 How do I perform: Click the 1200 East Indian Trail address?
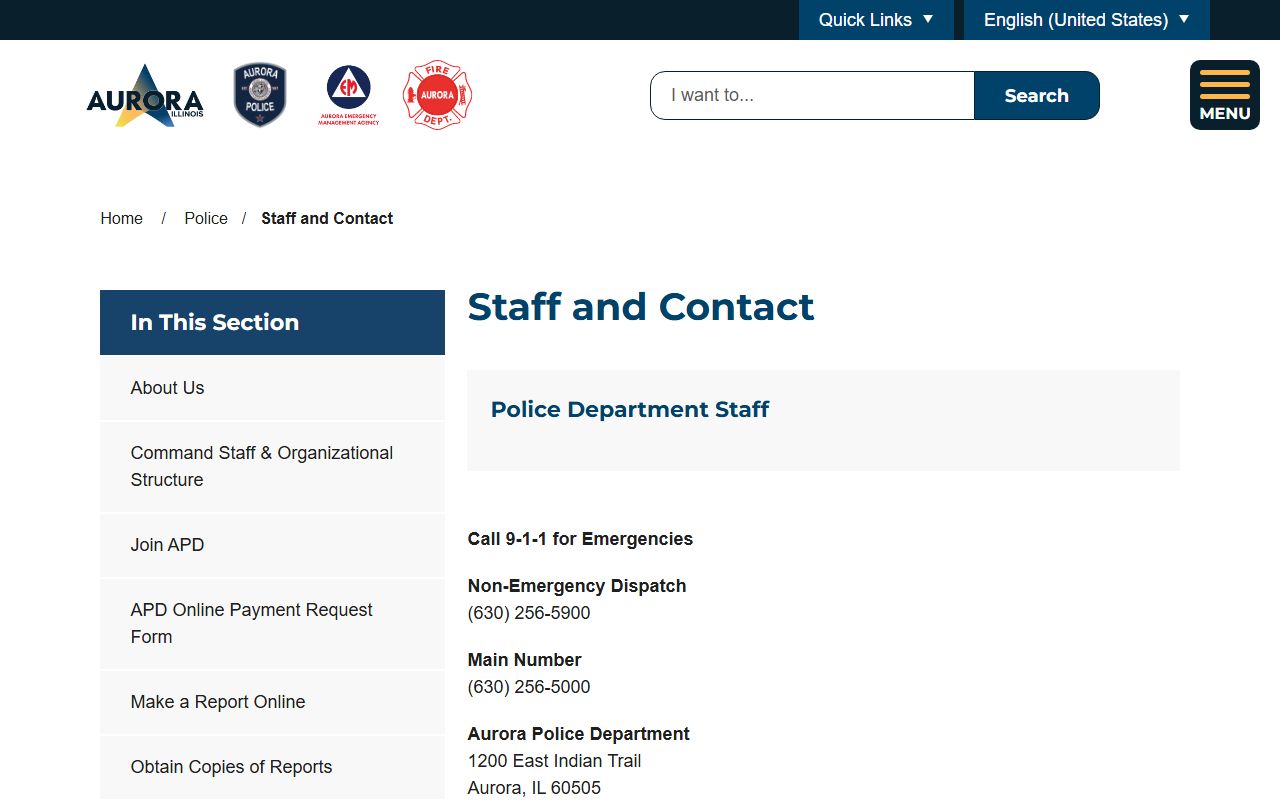[x=555, y=761]
